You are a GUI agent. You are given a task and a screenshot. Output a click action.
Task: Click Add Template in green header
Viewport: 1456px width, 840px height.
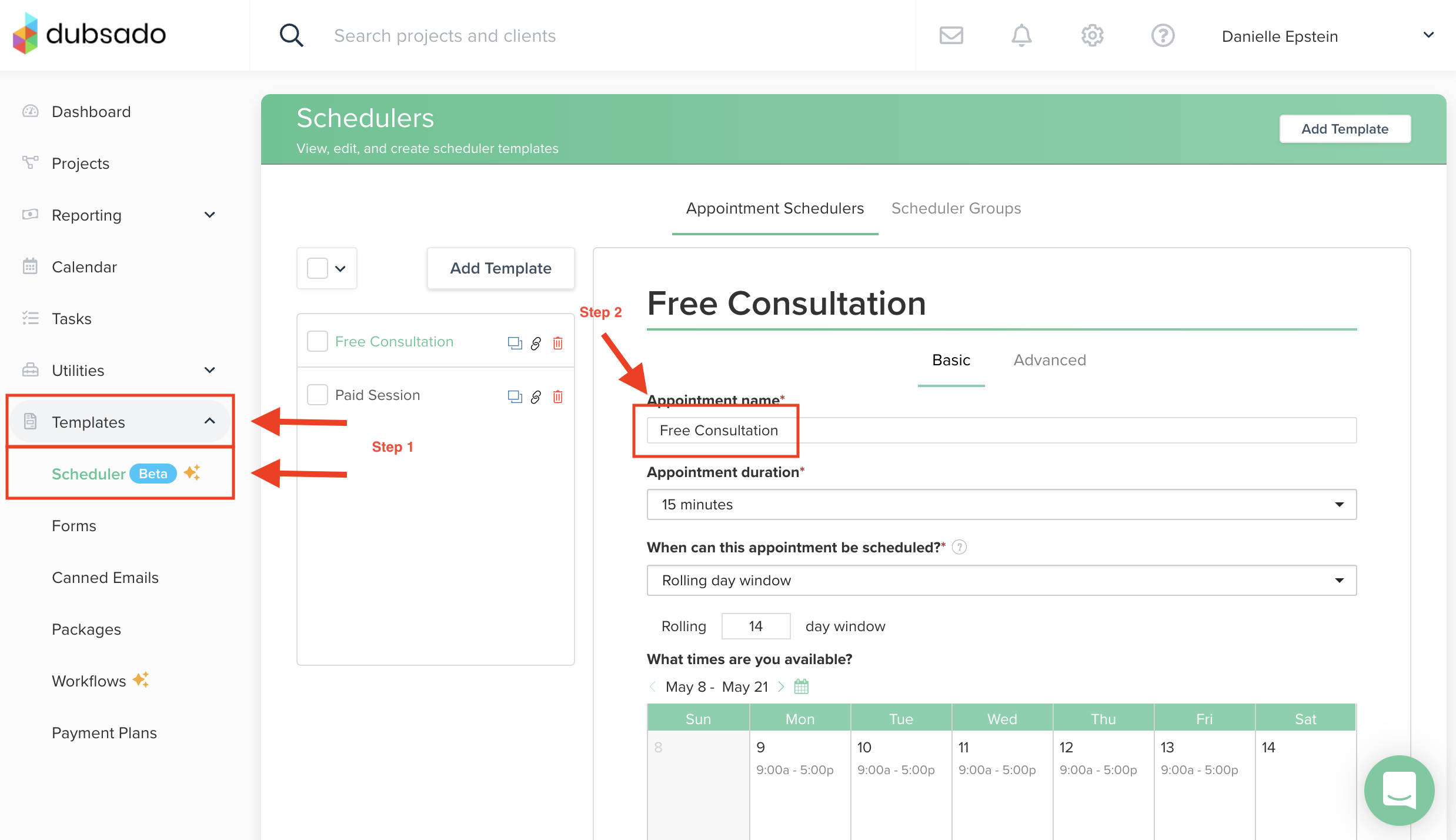pos(1344,129)
